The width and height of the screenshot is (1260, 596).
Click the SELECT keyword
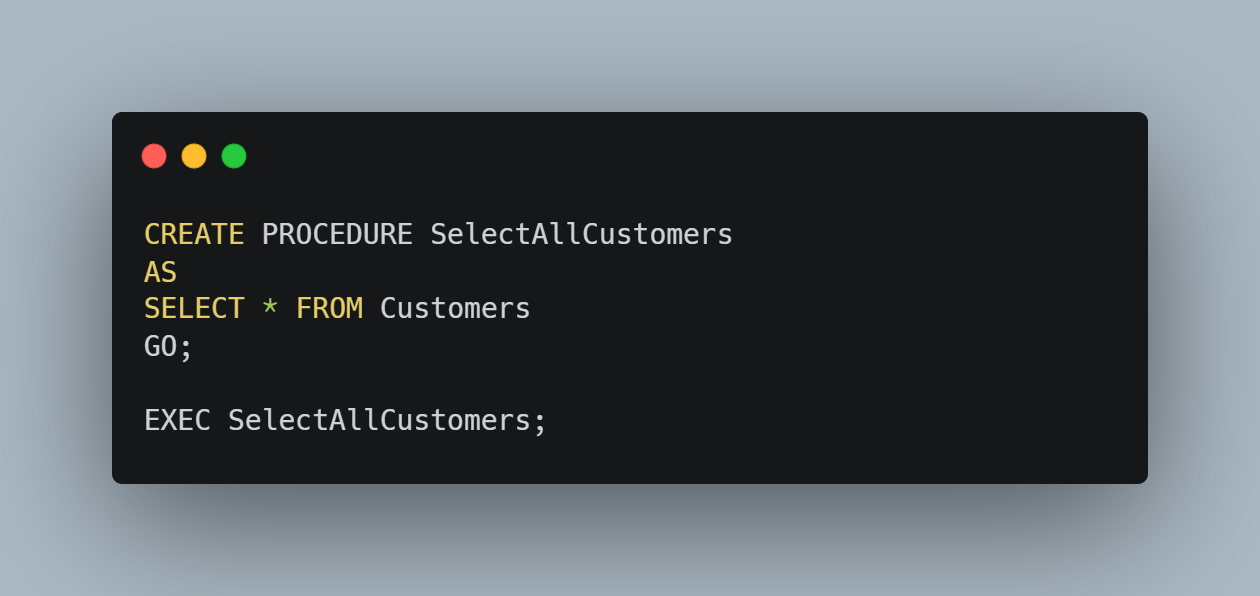(194, 308)
